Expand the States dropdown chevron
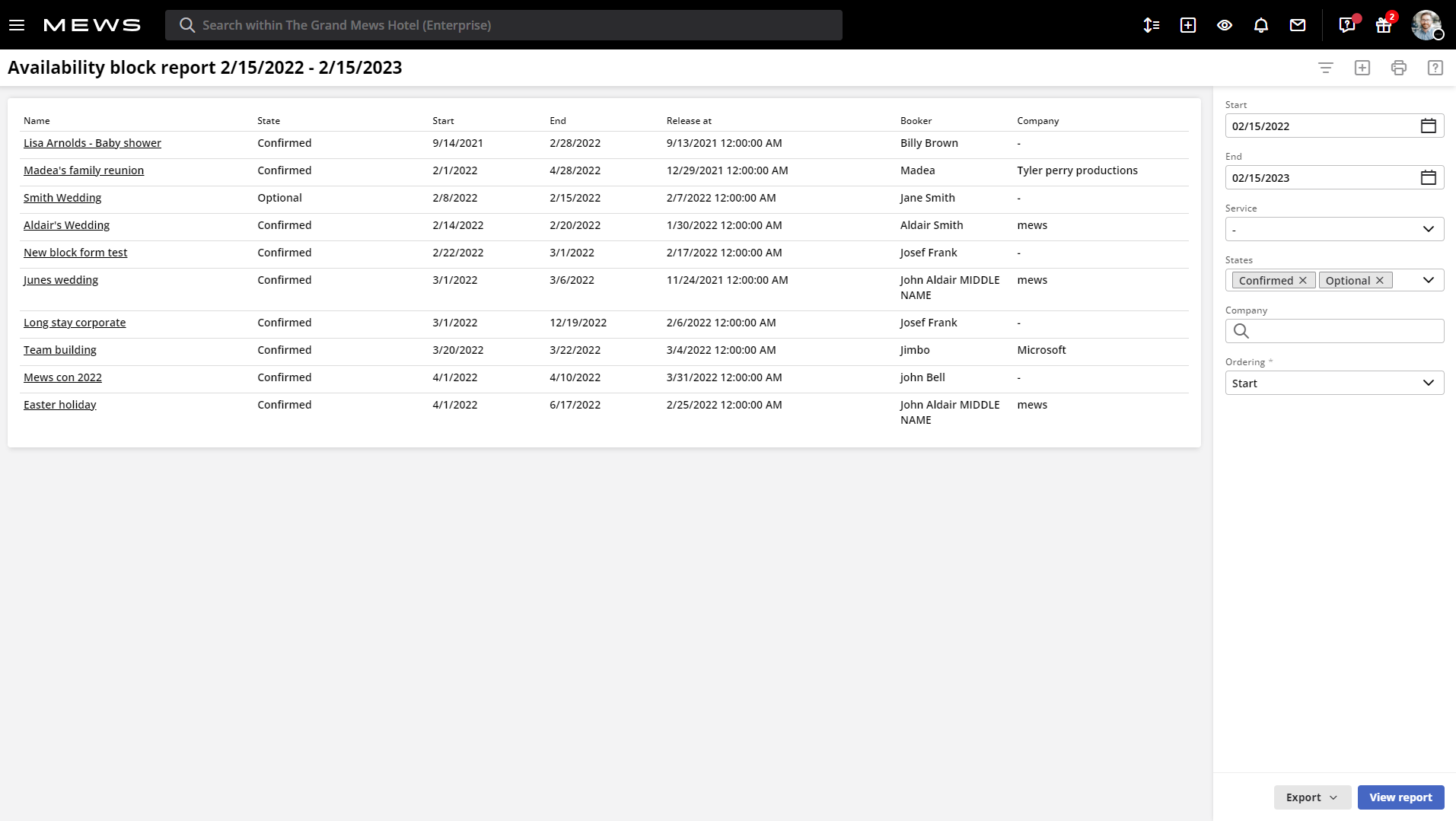This screenshot has width=1456, height=821. tap(1428, 280)
